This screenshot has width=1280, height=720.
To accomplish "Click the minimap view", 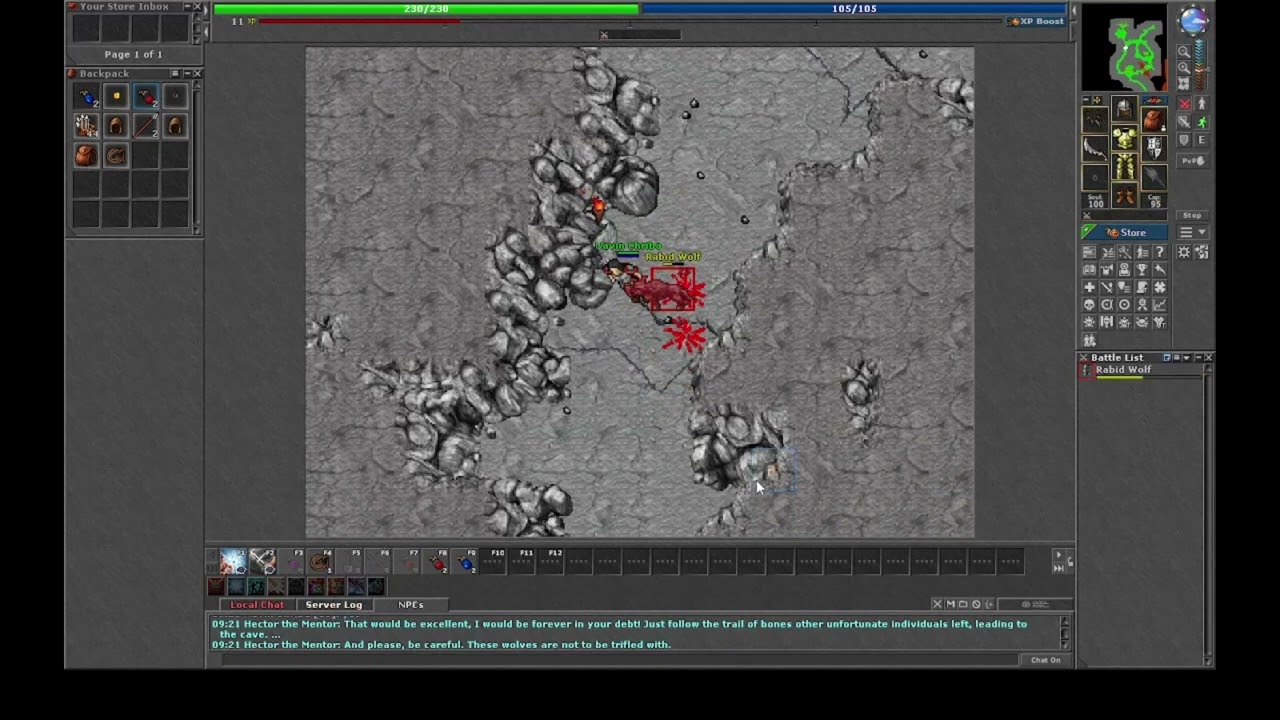I will 1124,47.
